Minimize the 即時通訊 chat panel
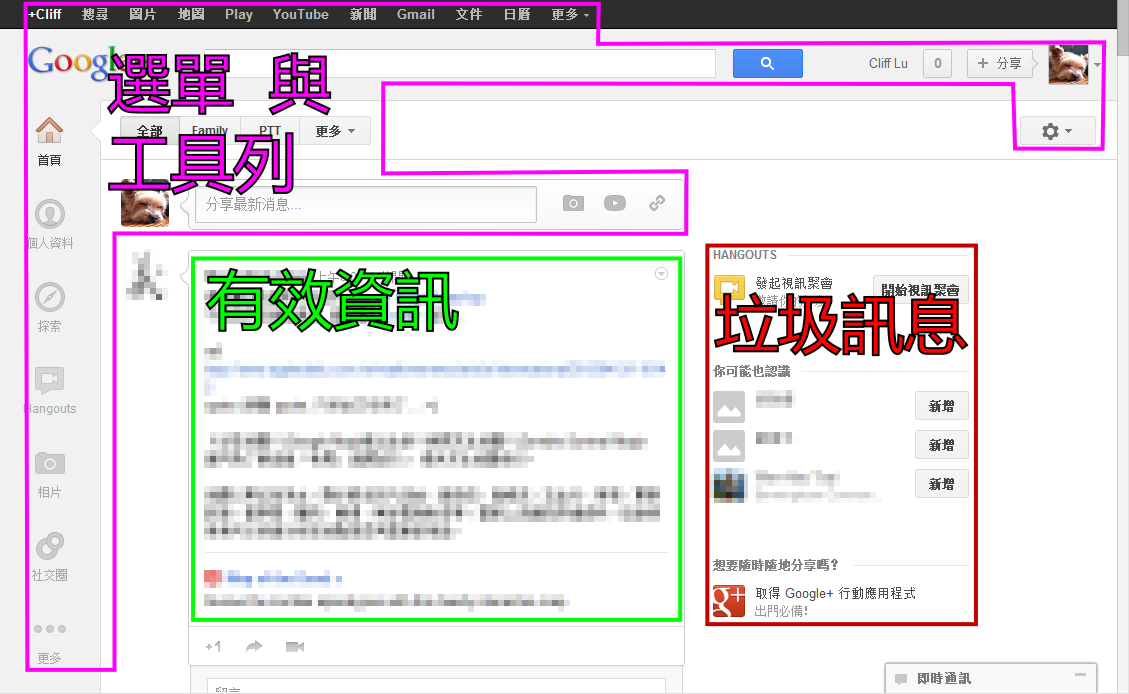 click(1080, 677)
